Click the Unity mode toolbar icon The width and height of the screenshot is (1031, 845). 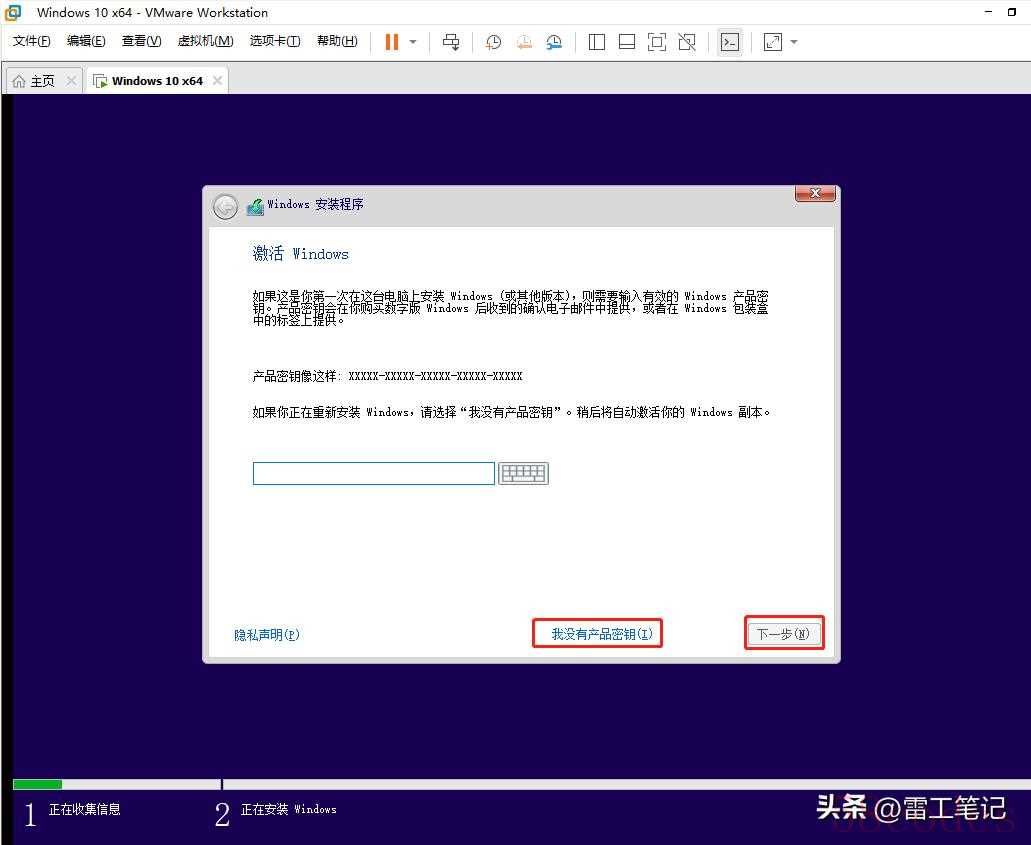(687, 42)
